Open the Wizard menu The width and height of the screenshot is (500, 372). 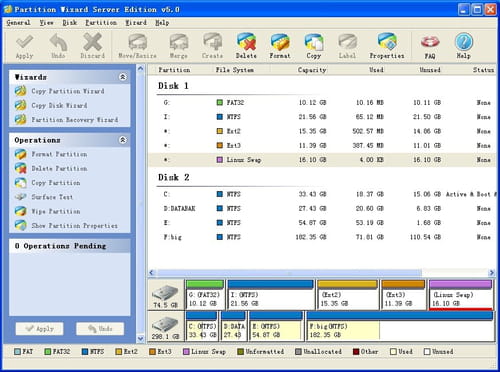(x=136, y=23)
